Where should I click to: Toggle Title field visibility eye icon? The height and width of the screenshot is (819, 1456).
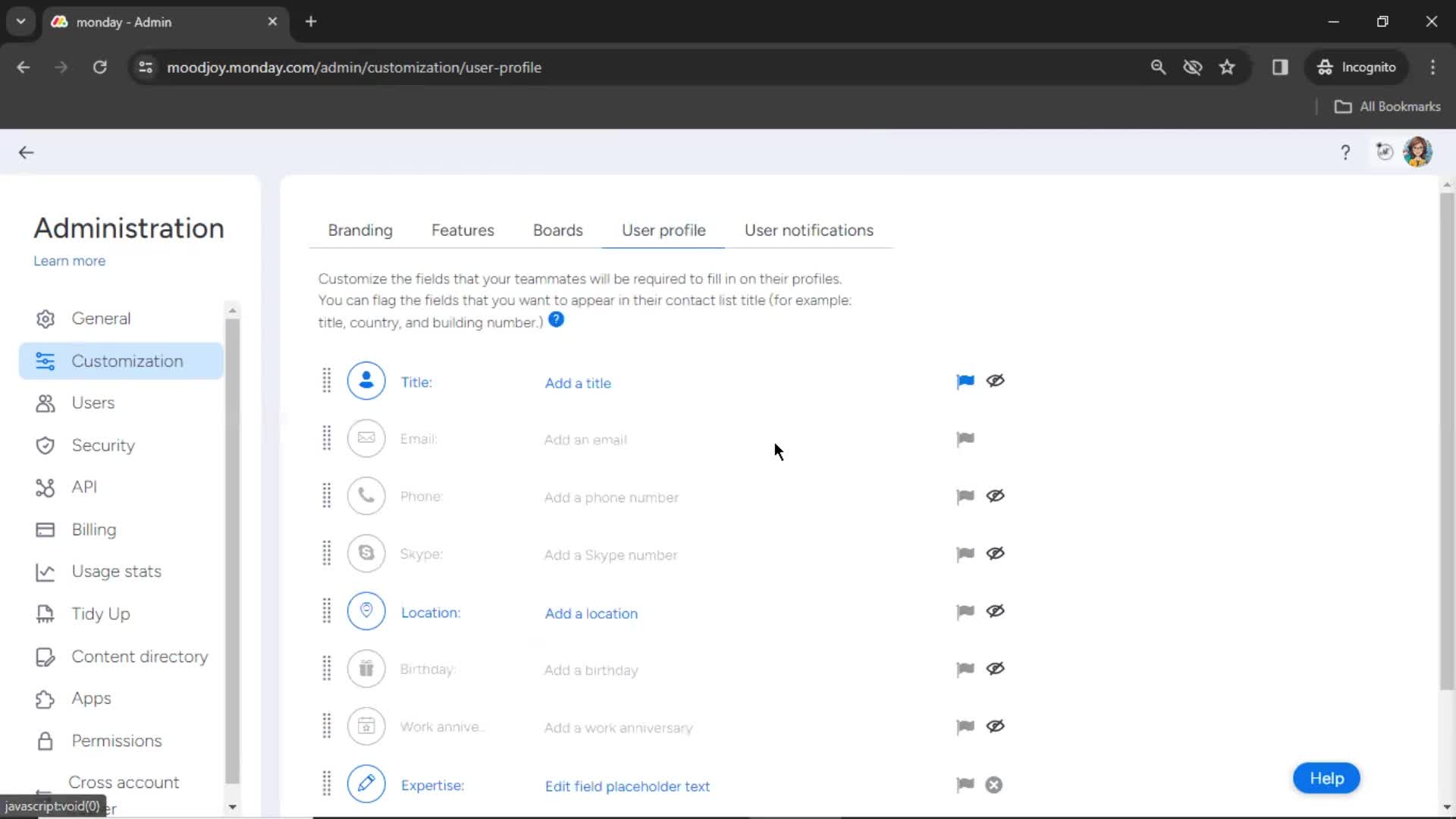[x=995, y=381]
